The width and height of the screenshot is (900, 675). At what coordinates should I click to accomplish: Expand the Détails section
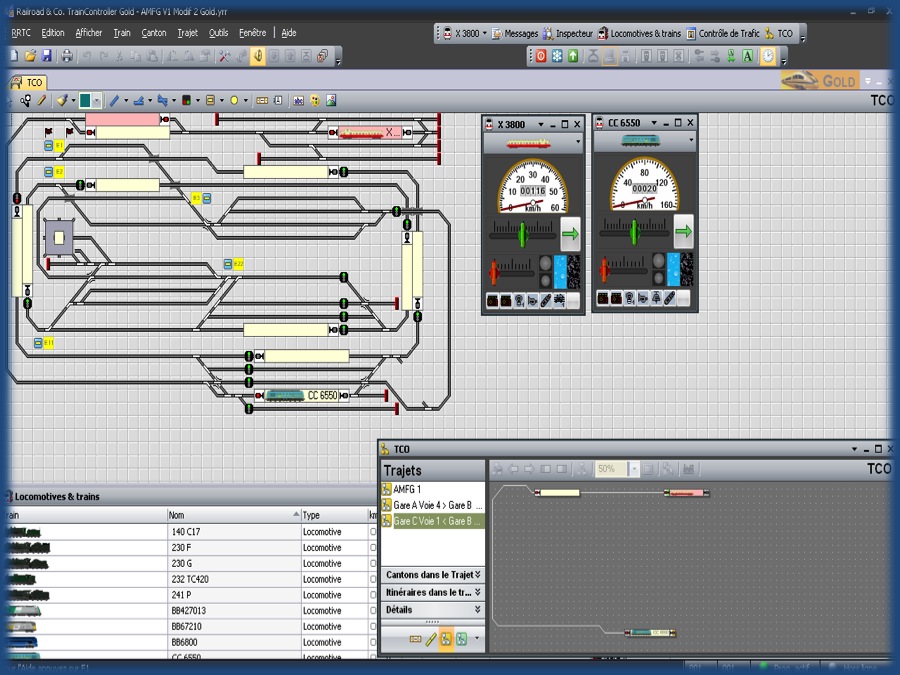click(x=433, y=610)
